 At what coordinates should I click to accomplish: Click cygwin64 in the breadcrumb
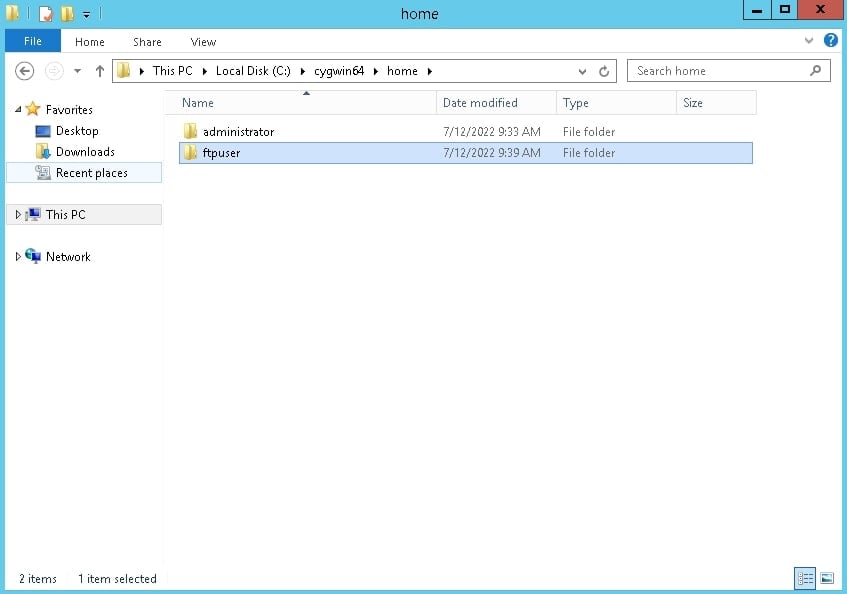coord(339,71)
